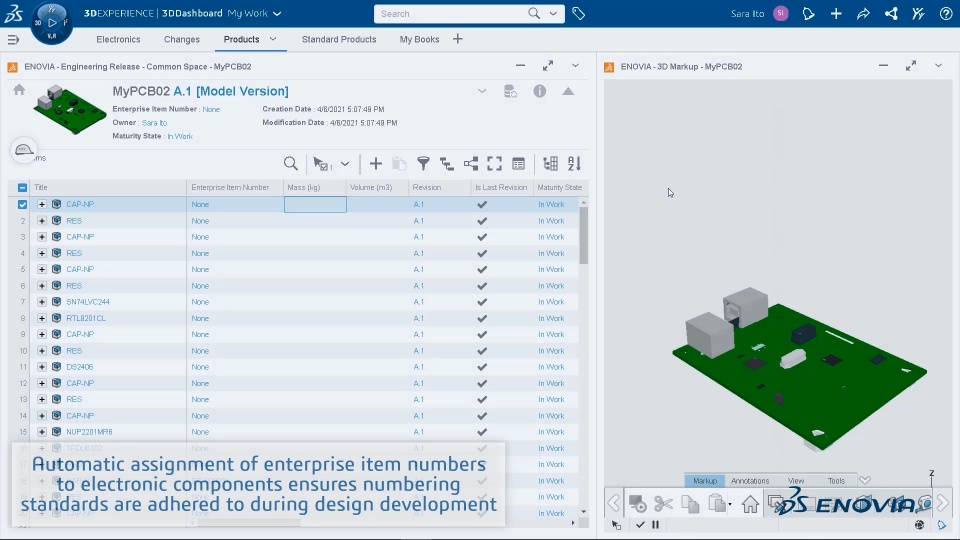Click the share arrow icon in top bar

[863, 13]
